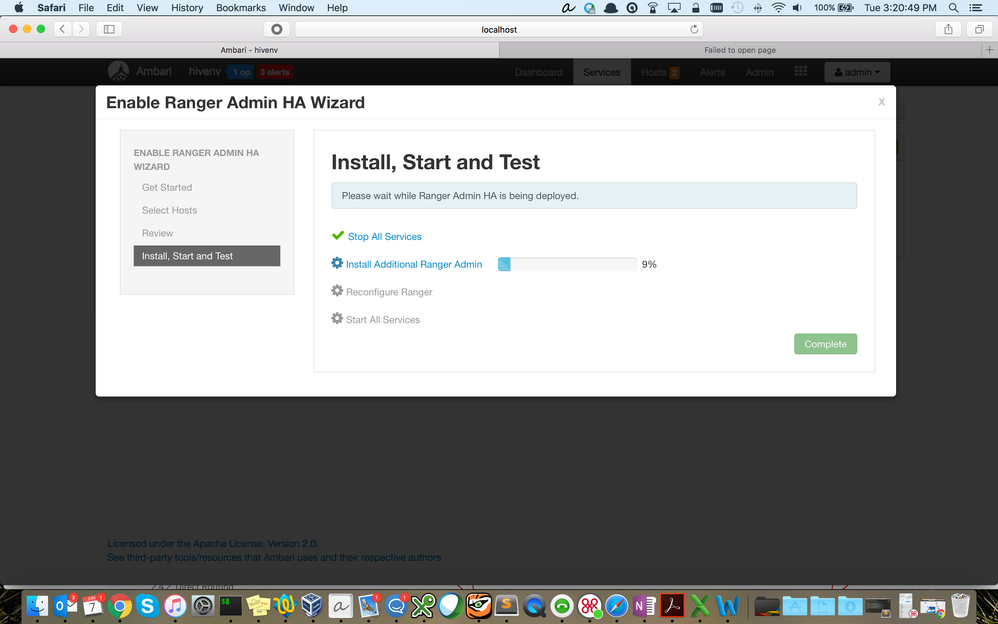This screenshot has height=624, width=998.
Task: Select the Review wizard step
Action: (157, 233)
